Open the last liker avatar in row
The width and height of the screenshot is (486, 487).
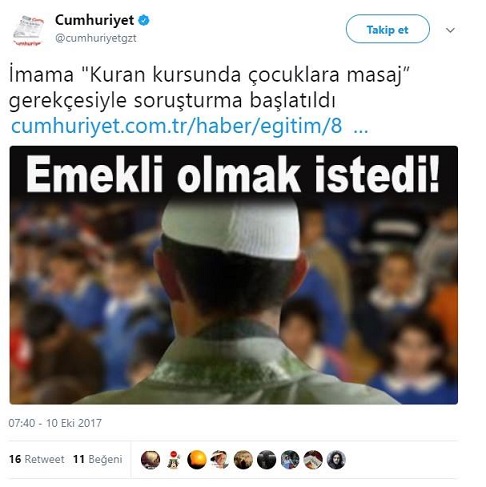coord(336,460)
